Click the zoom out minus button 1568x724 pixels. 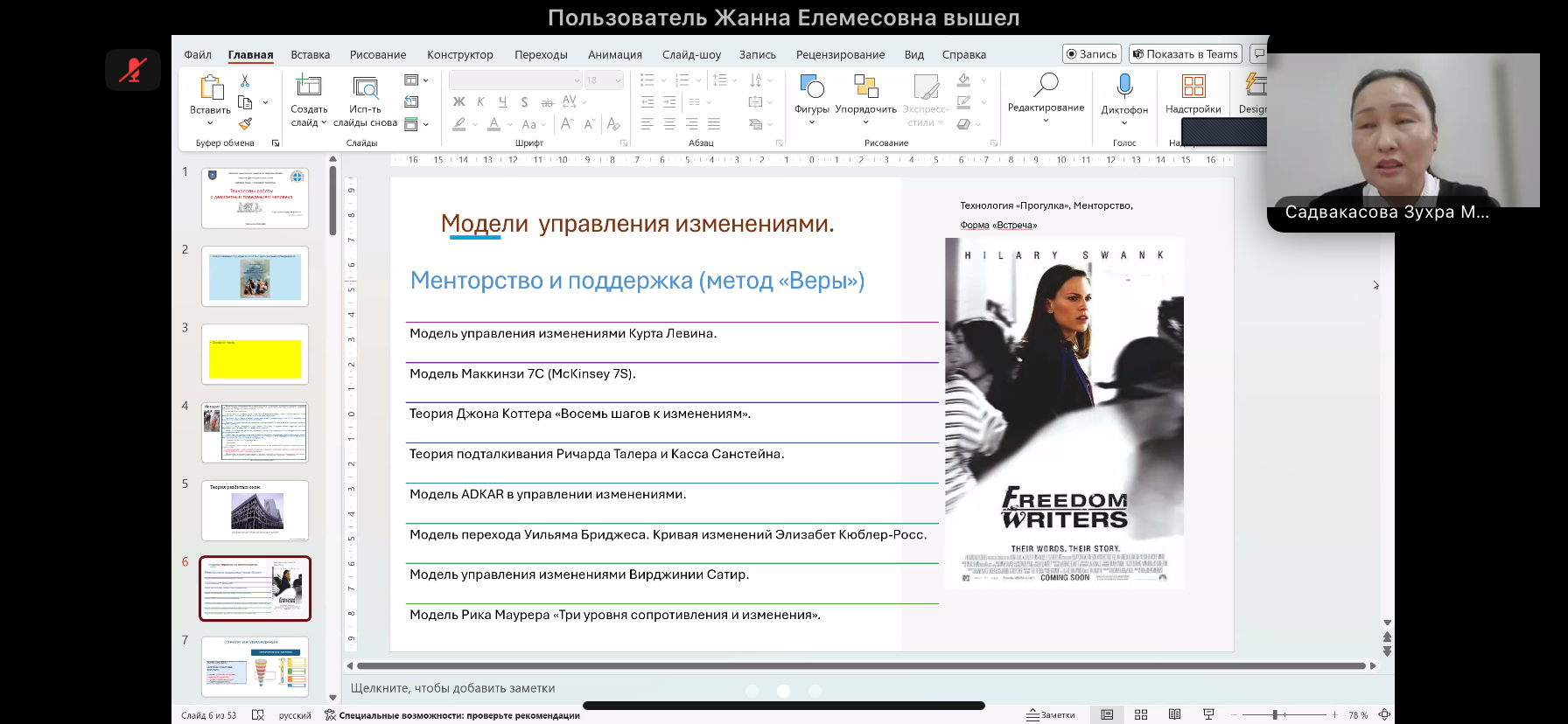(x=1235, y=715)
